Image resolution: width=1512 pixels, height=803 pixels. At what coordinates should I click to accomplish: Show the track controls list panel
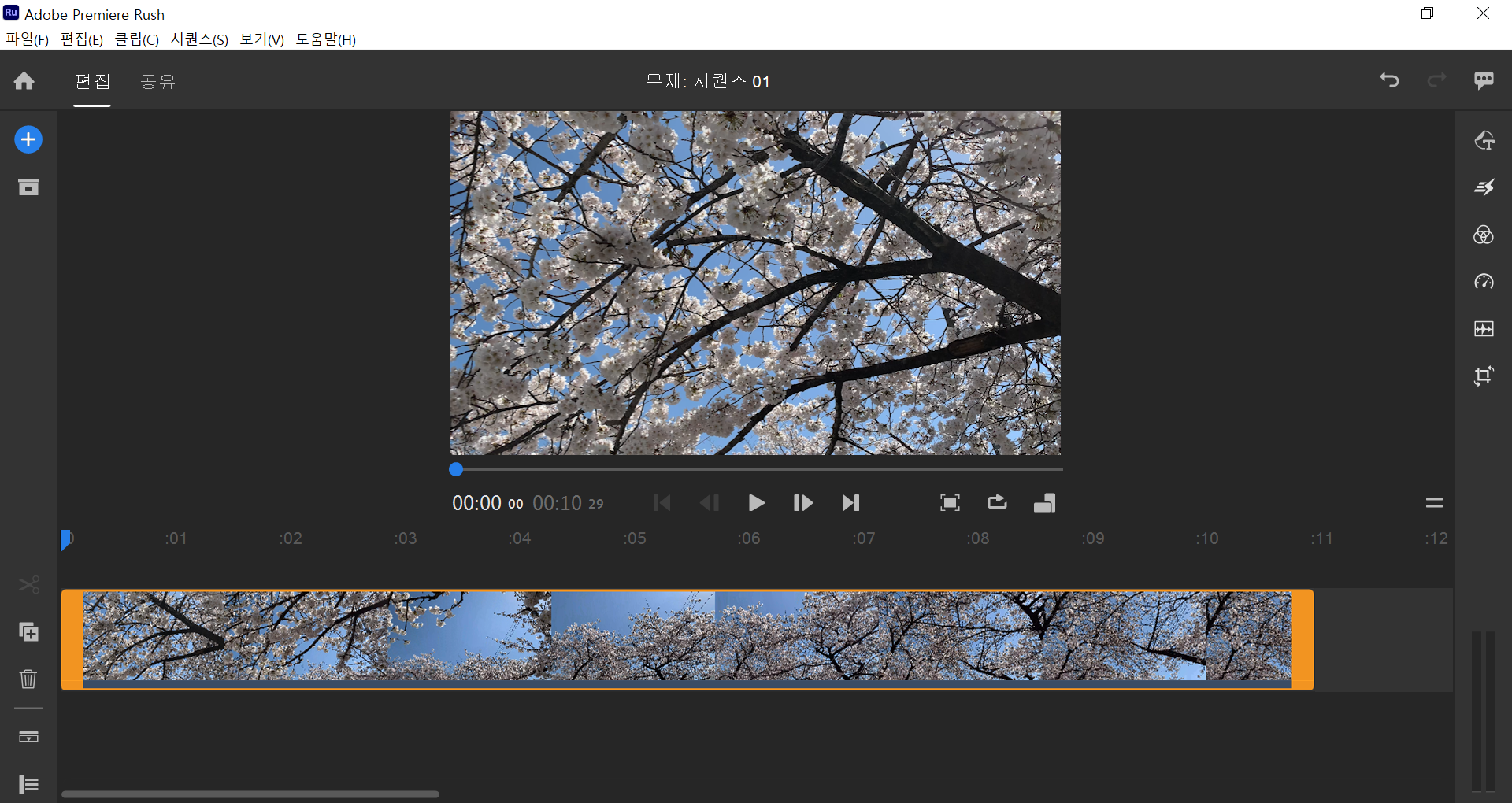[x=28, y=785]
